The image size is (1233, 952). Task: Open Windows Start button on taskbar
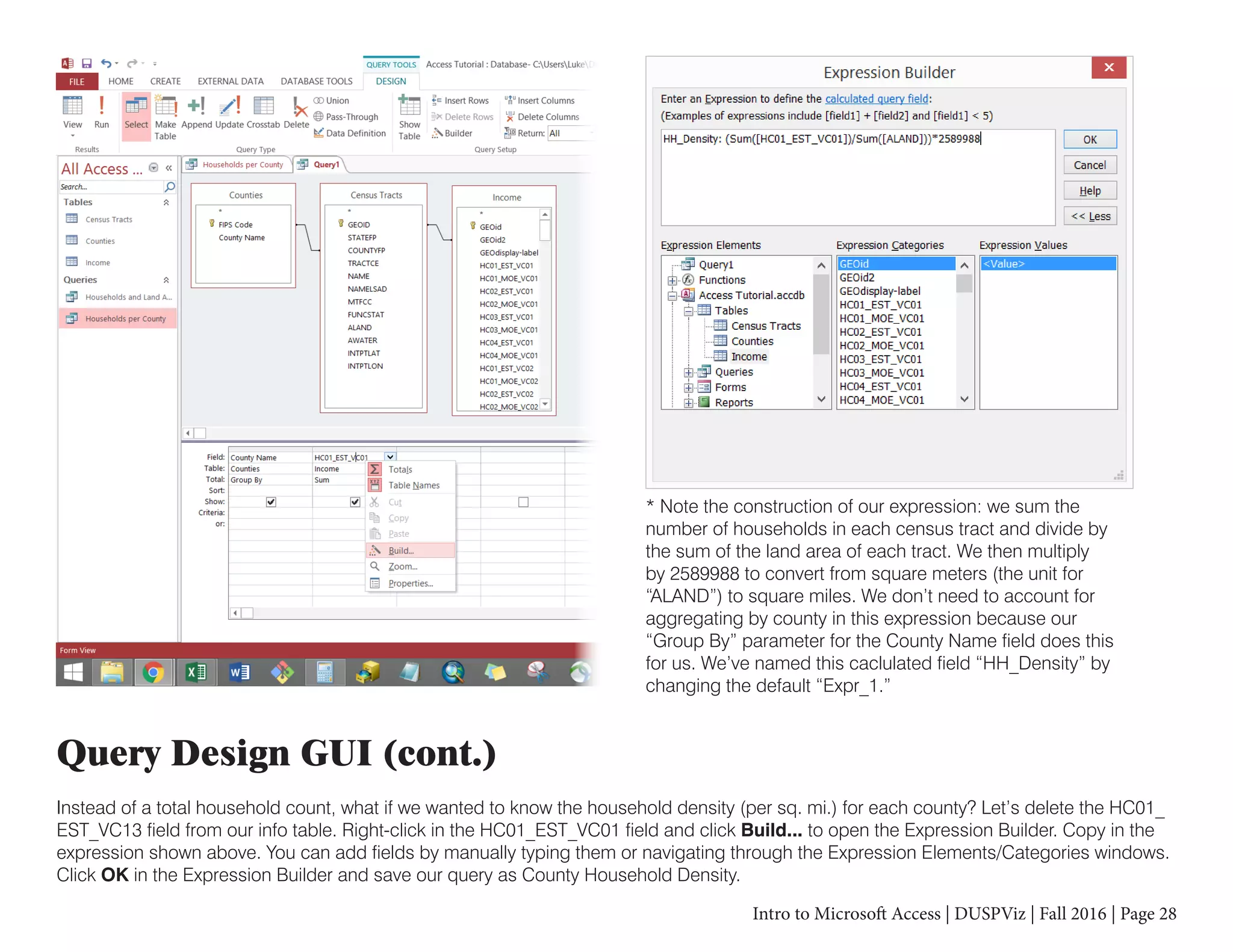73,672
